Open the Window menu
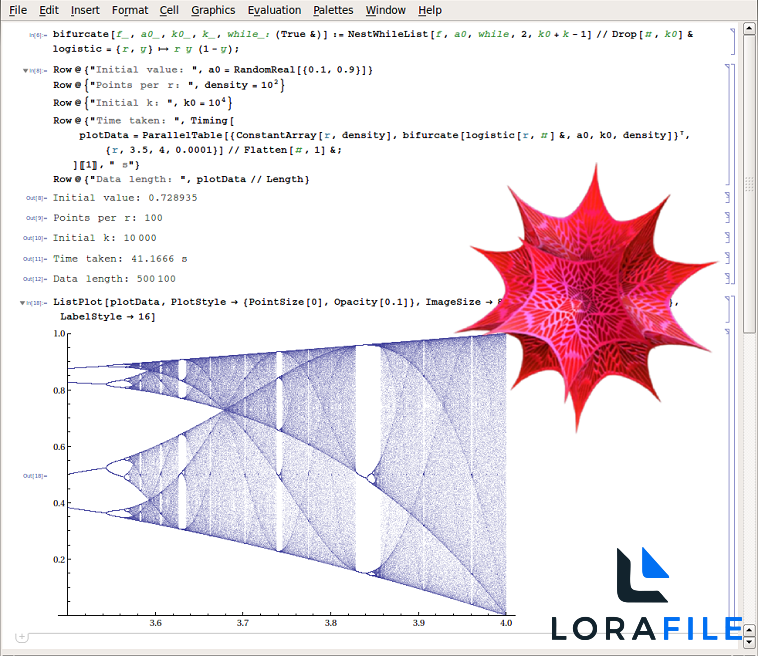758x656 pixels. pyautogui.click(x=385, y=10)
